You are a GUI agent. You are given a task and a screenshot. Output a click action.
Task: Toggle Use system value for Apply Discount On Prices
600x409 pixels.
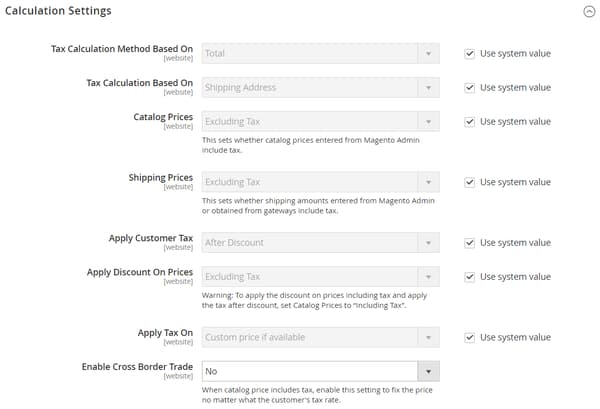pos(470,276)
